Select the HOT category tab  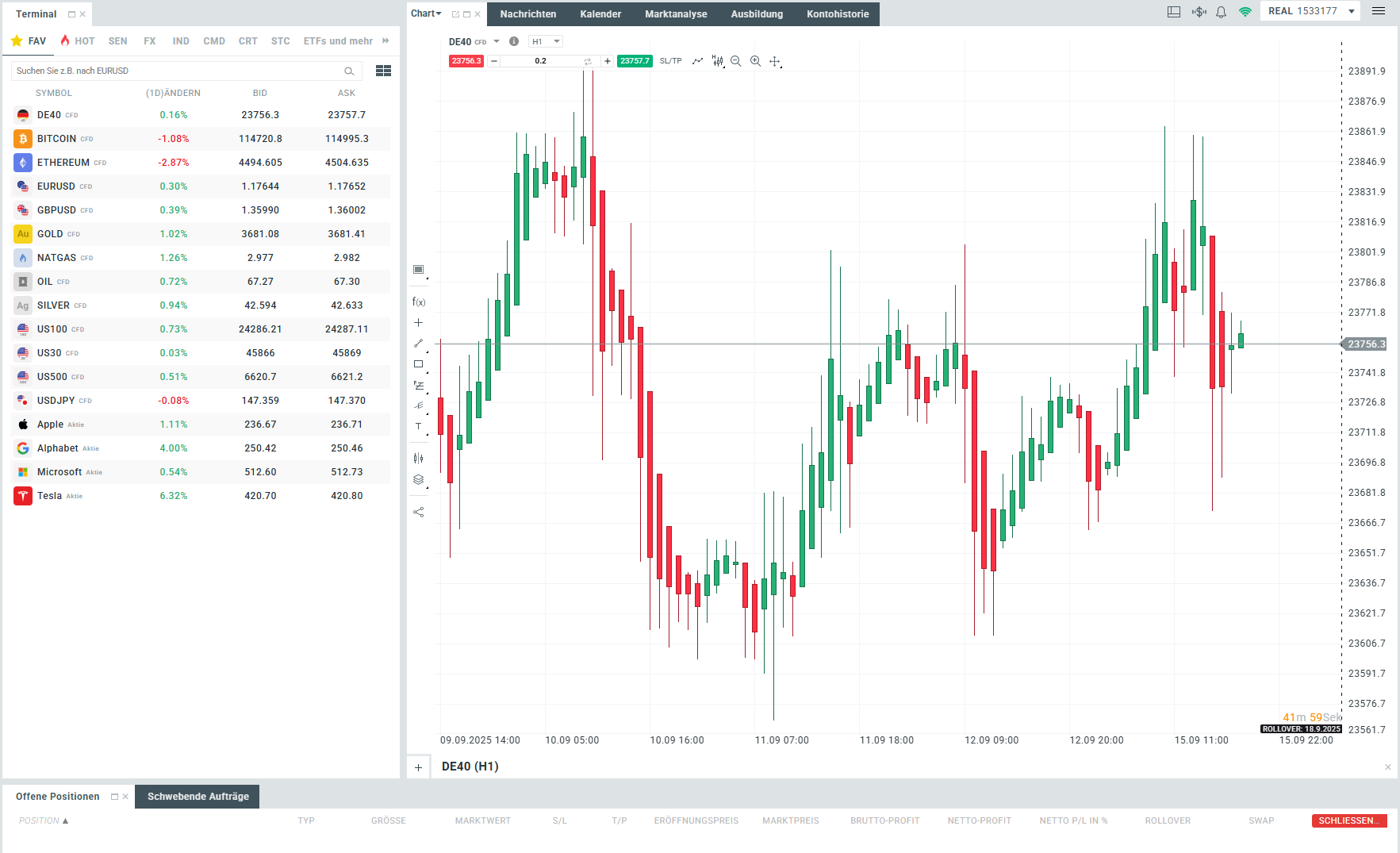tap(78, 40)
